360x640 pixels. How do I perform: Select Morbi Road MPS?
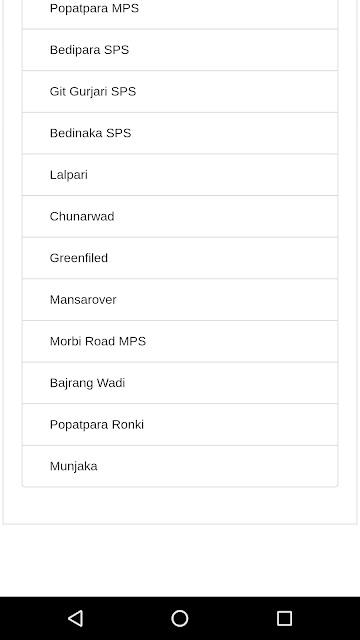click(x=180, y=341)
